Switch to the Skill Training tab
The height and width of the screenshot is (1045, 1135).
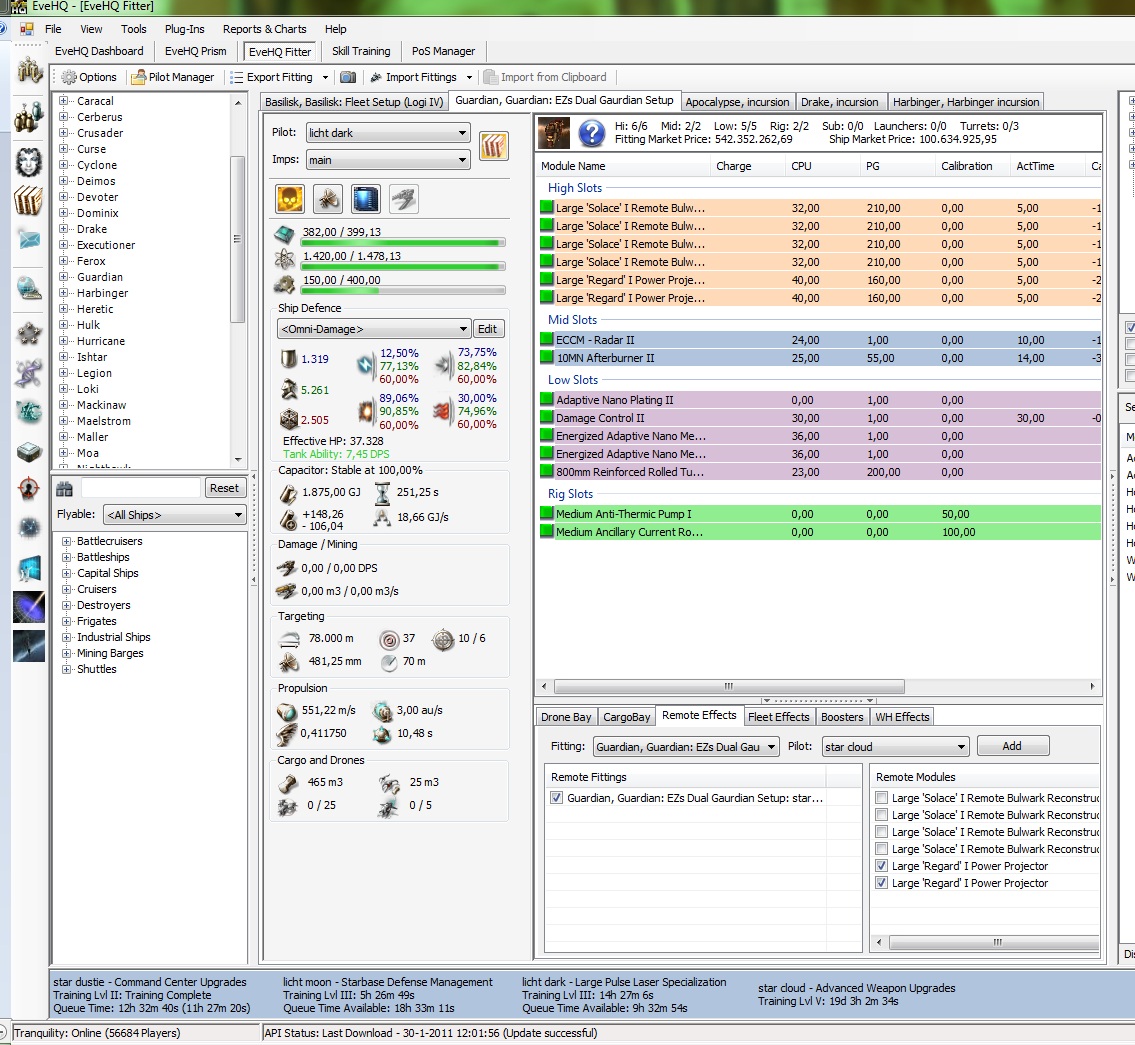360,51
